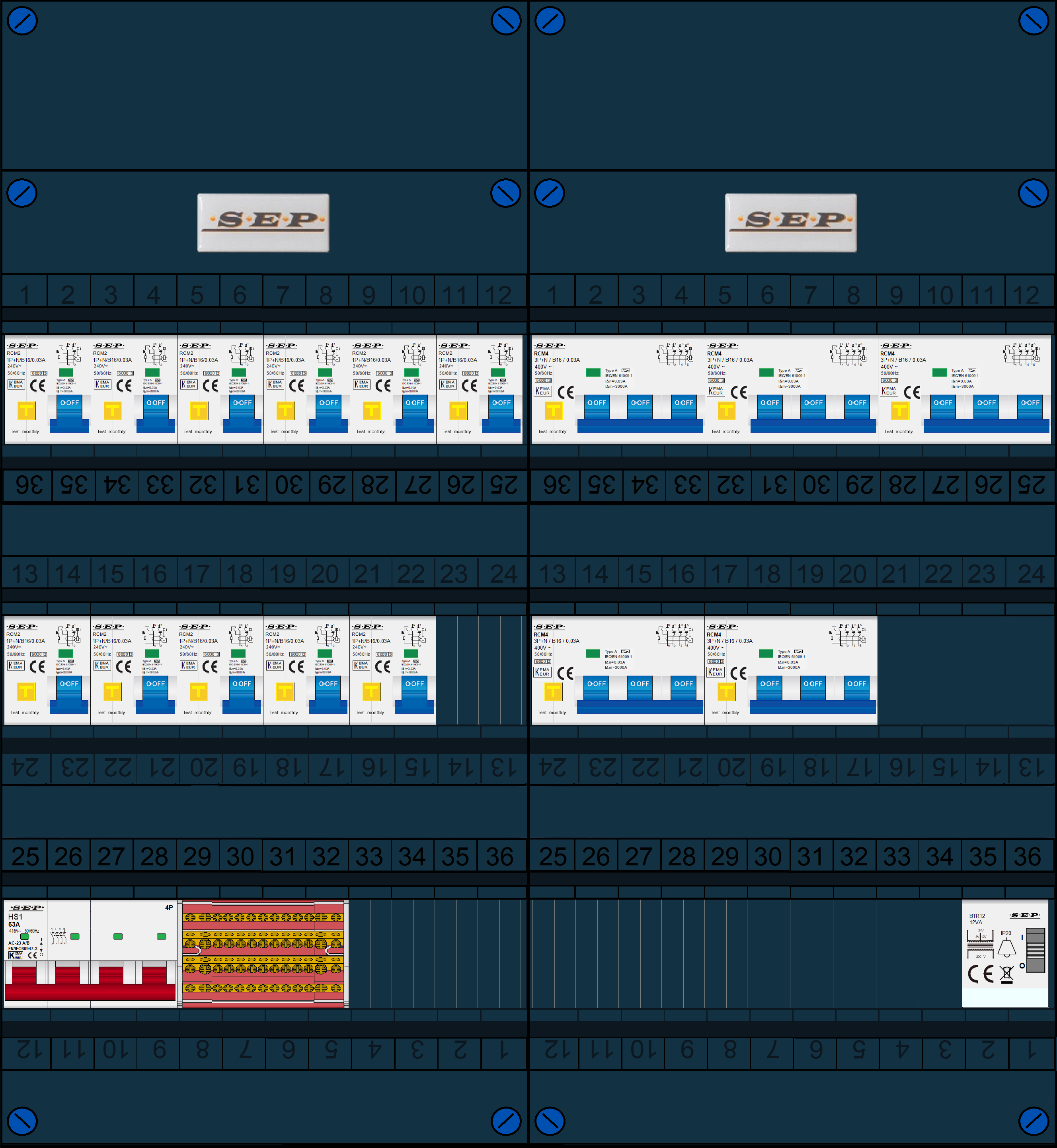Click the top-left cover screw of the left panel
The width and height of the screenshot is (1057, 1148).
[22, 21]
